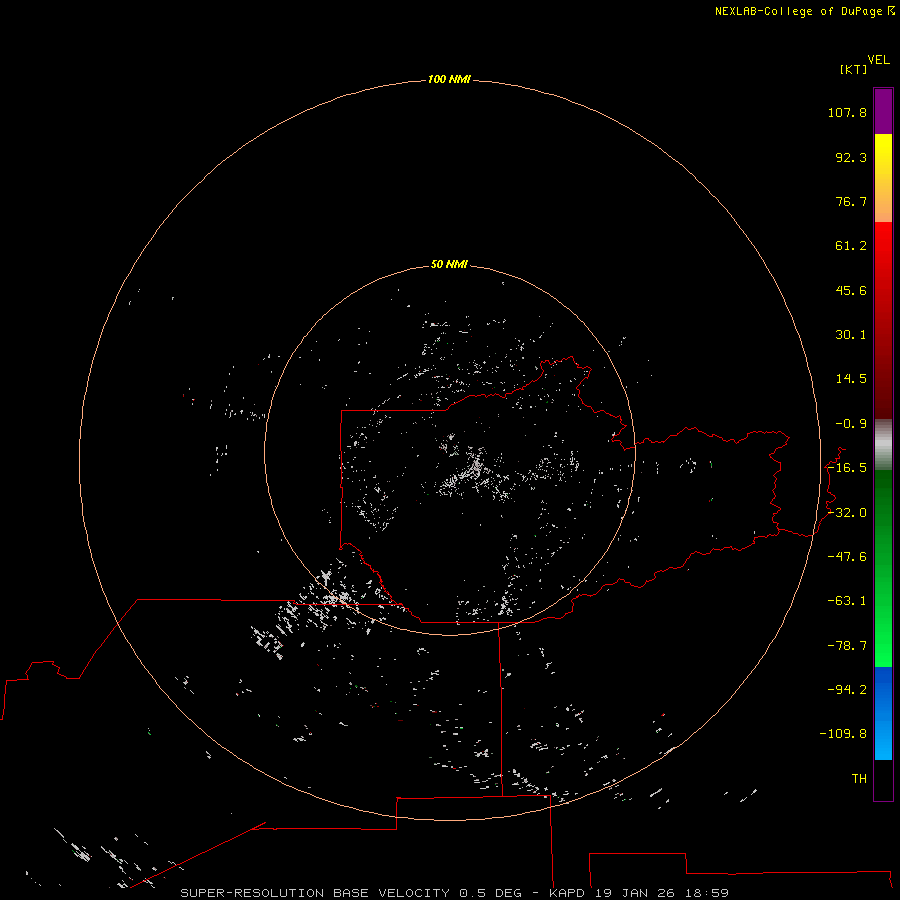Click the gray near-zero segment of color bar
Viewport: 900px width, 900px height.
coord(883,445)
